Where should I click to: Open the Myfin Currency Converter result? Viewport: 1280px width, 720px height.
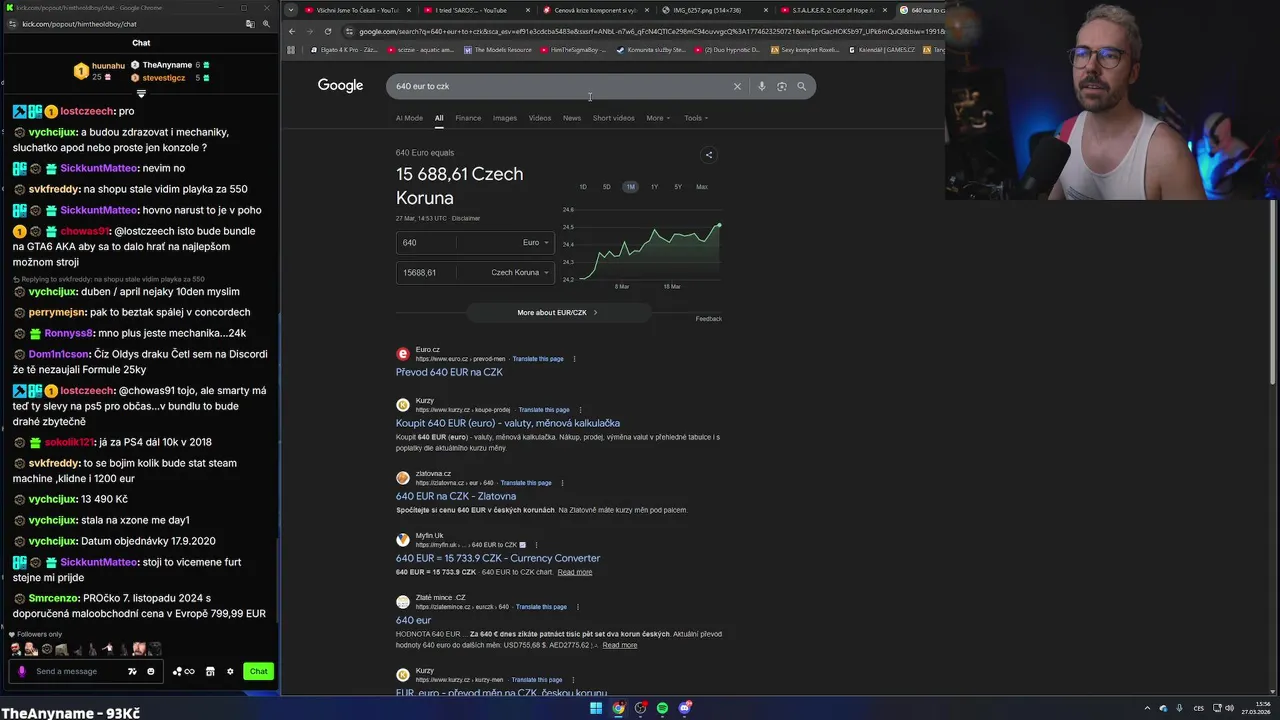[x=498, y=558]
